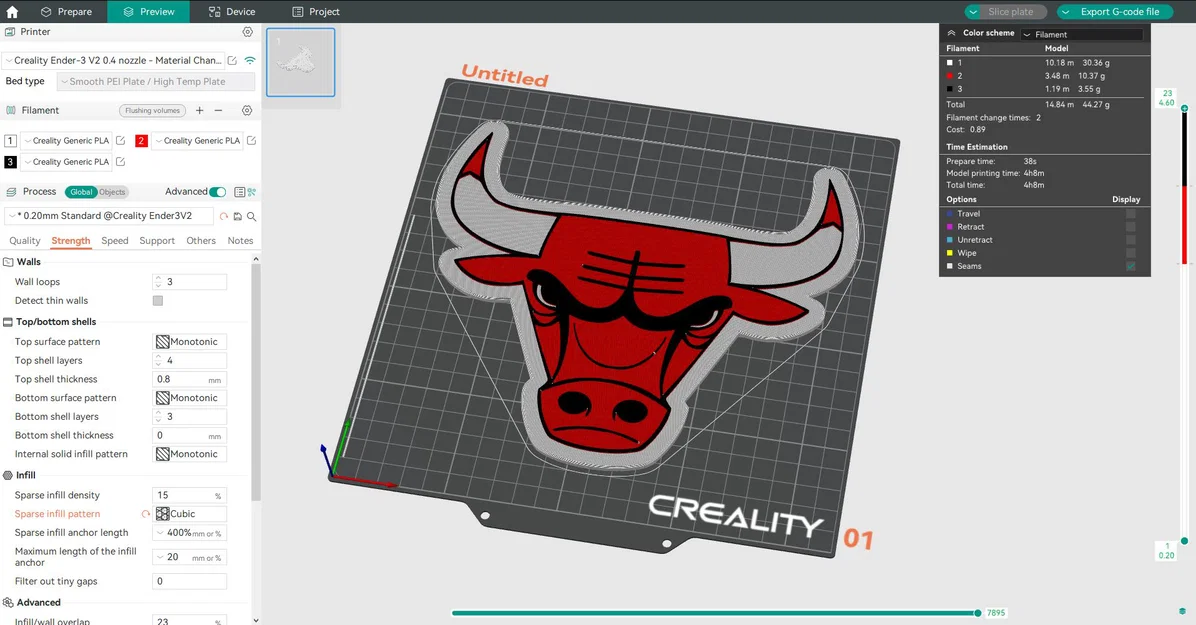Collapse the color scheme legend panel
The width and height of the screenshot is (1196, 625).
point(951,34)
